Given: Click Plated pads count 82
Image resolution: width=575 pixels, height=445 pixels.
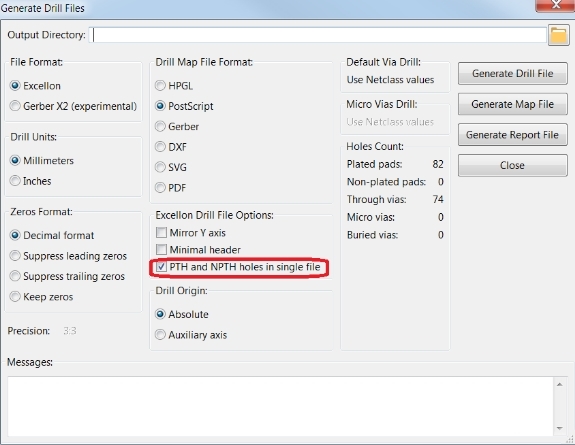Looking at the screenshot, I should (438, 164).
